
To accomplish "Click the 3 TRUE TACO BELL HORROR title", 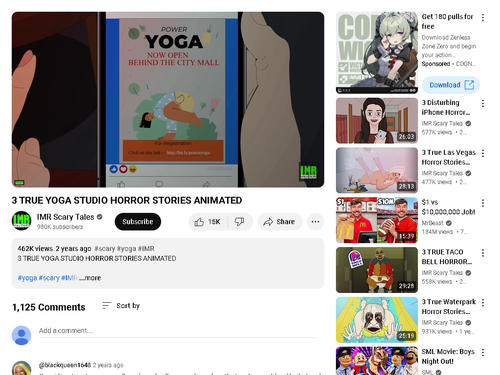I will point(447,257).
